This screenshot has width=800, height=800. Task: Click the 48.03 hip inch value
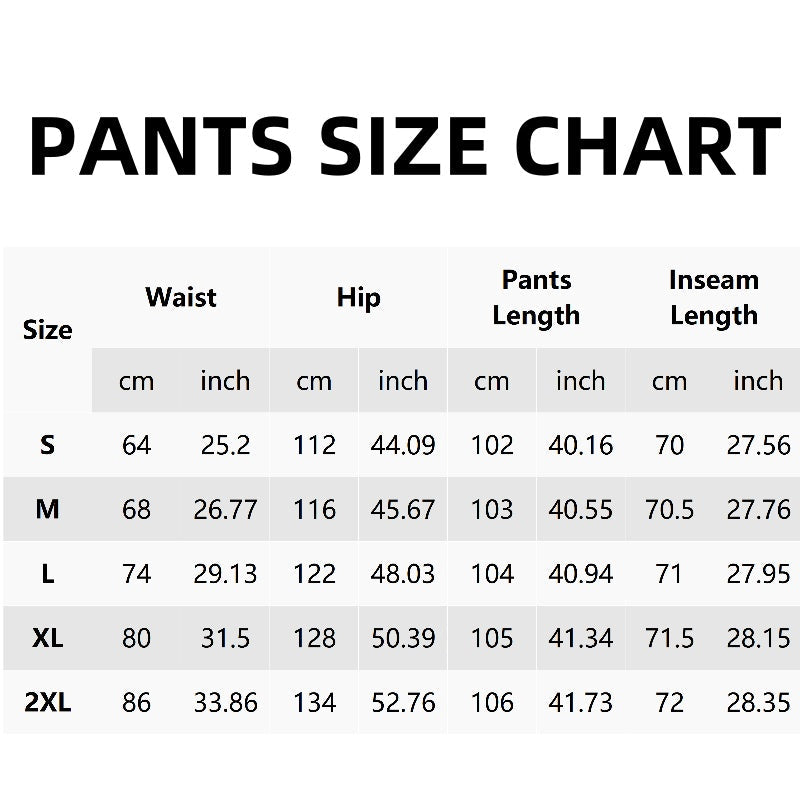(x=403, y=574)
